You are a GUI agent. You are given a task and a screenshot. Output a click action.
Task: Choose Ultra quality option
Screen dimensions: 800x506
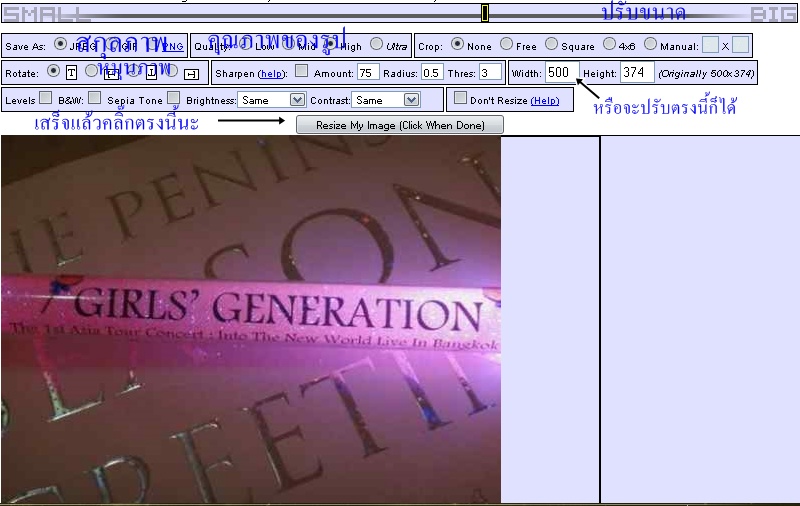tap(376, 44)
